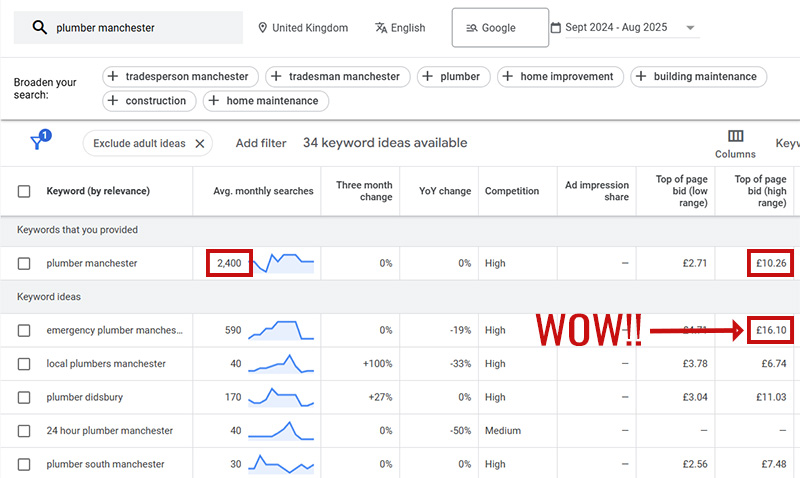Tick 24 hour plumber manchester checkbox
Viewport: 800px width, 478px height.
[x=24, y=431]
